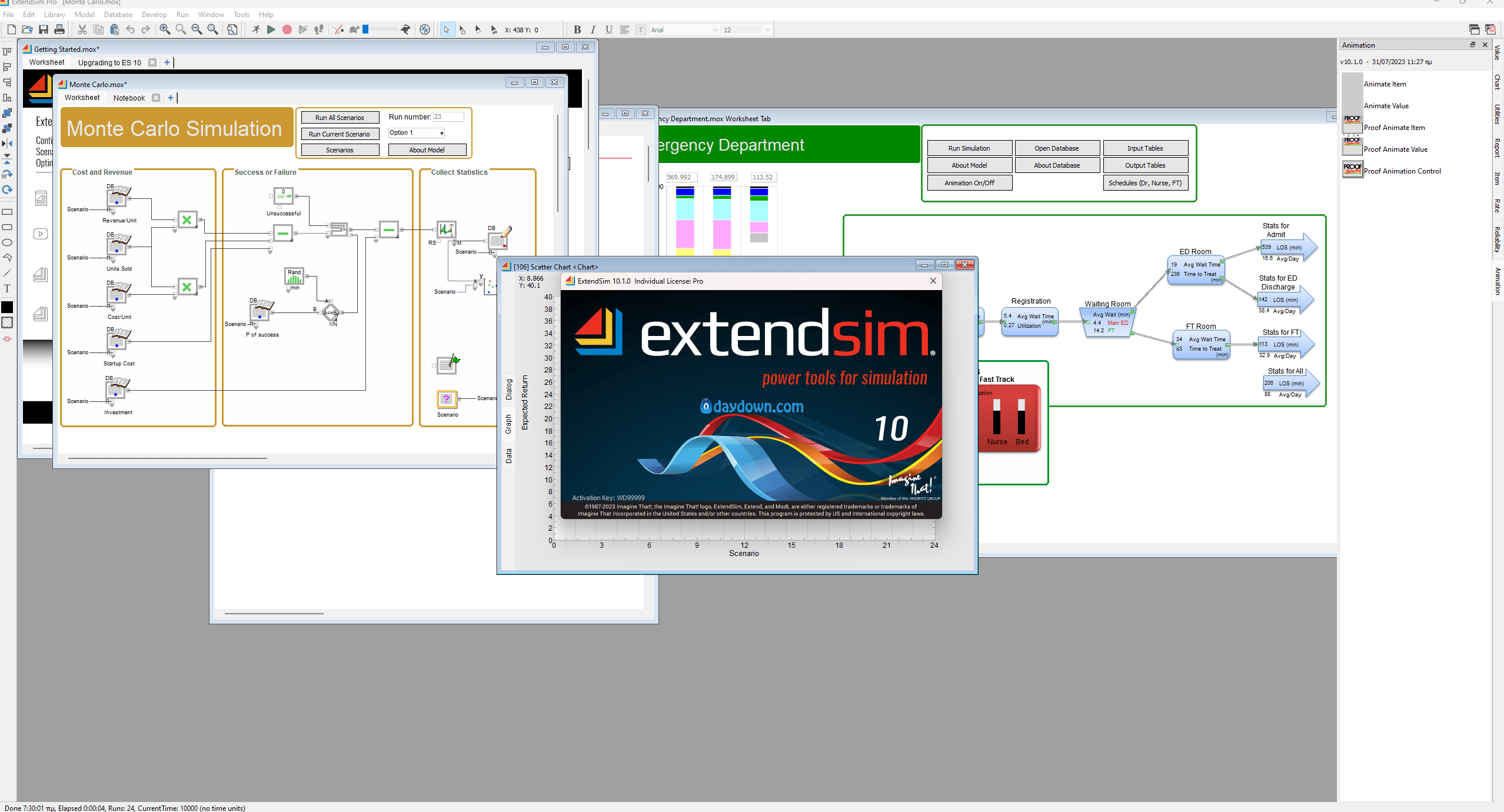Toggle Underline text formatting
This screenshot has width=1504, height=812.
click(609, 29)
